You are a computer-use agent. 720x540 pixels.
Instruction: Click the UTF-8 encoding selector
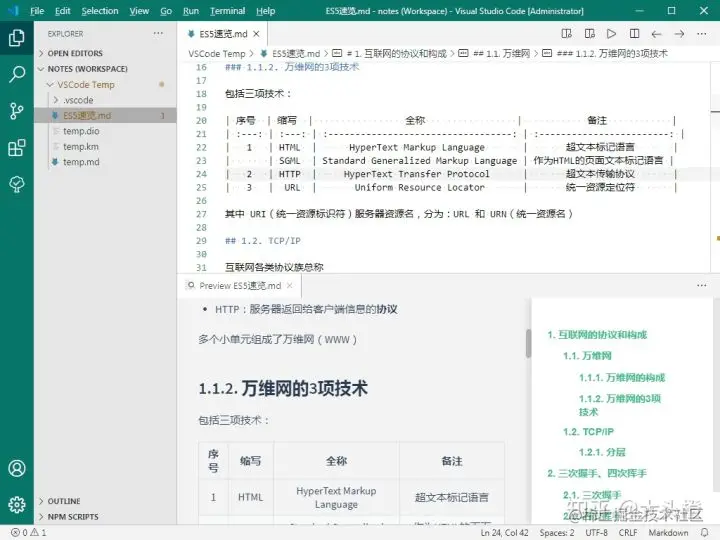(x=596, y=533)
